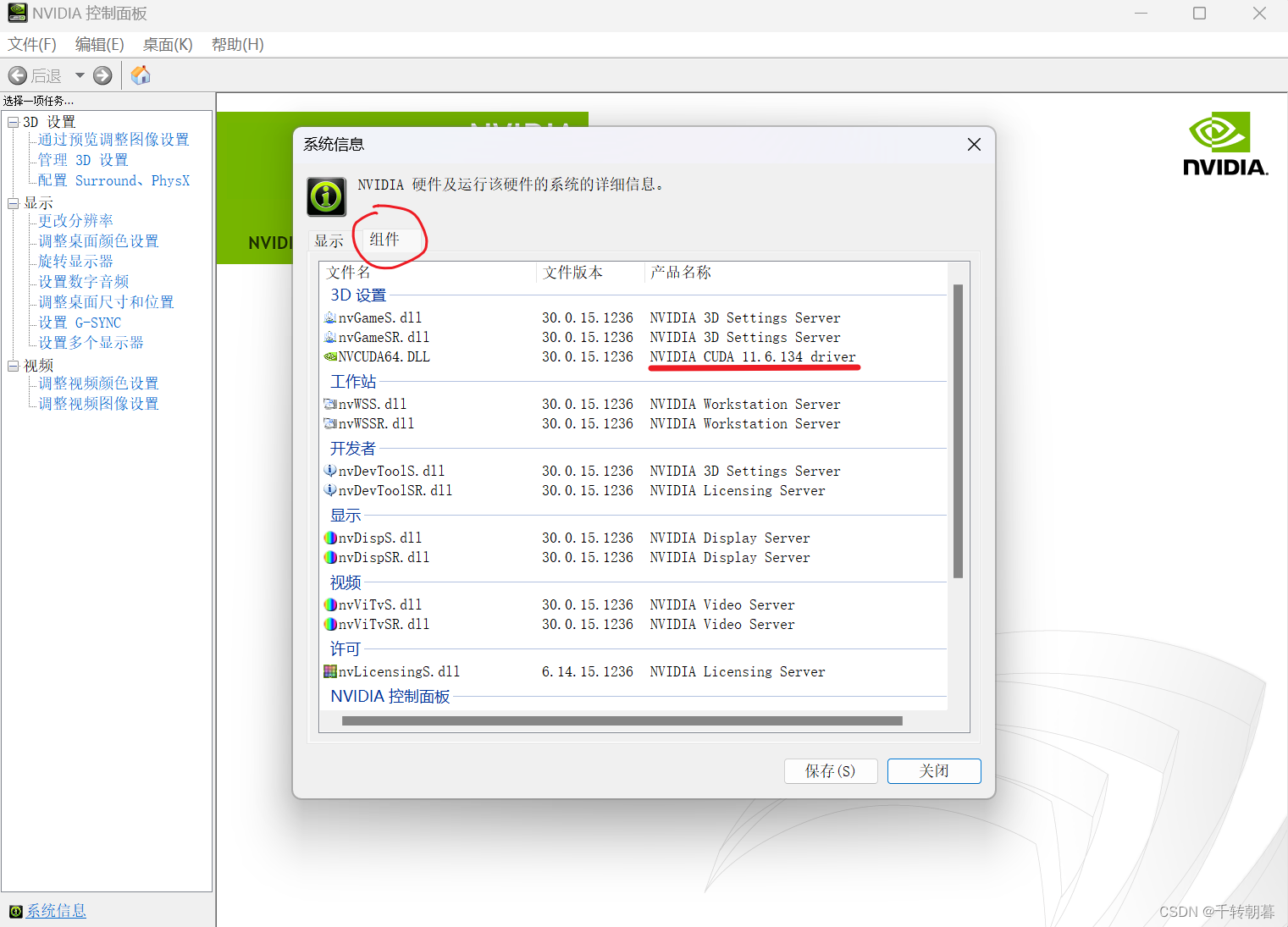Switch to the 显示 tab in dialog

click(329, 240)
